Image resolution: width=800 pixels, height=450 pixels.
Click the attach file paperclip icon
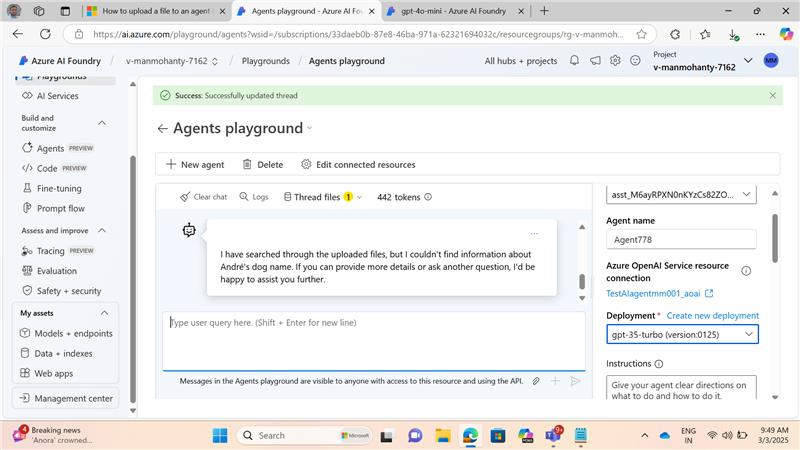coord(536,381)
